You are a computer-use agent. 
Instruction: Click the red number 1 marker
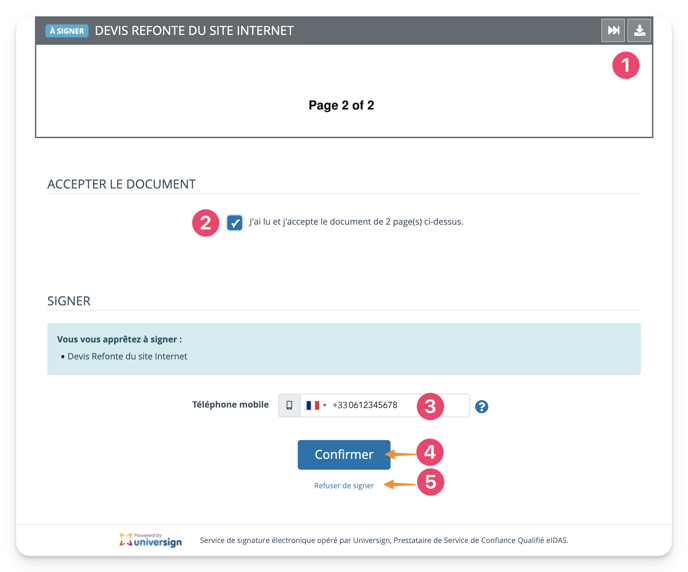(x=626, y=66)
